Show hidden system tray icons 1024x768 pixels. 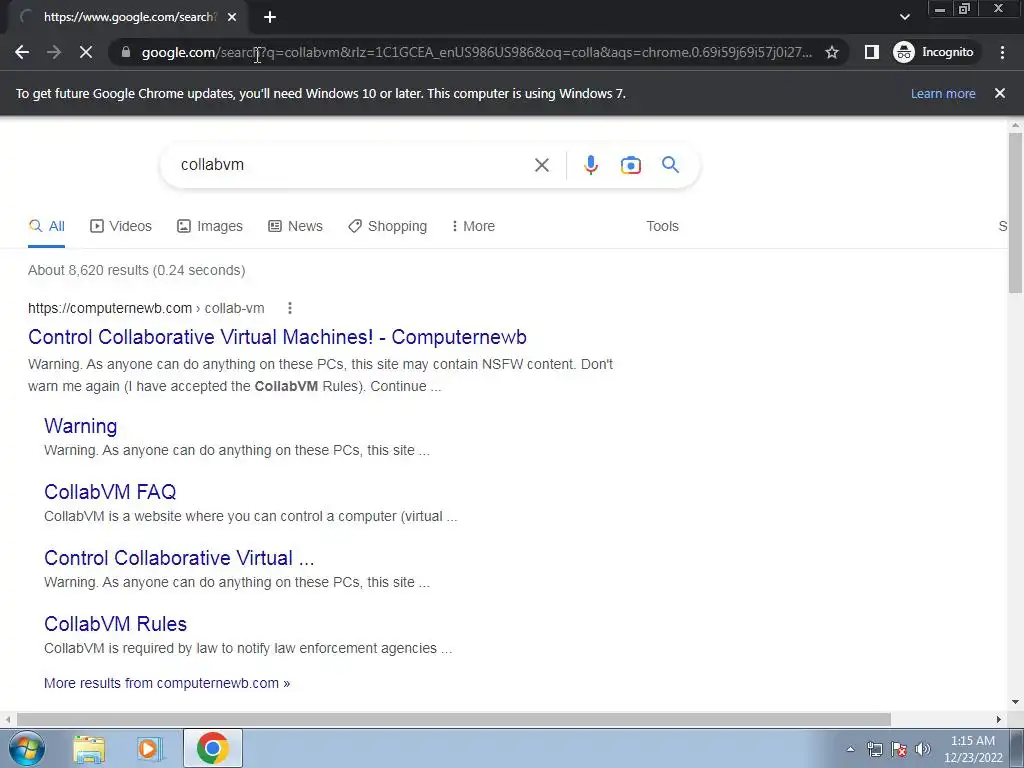850,749
